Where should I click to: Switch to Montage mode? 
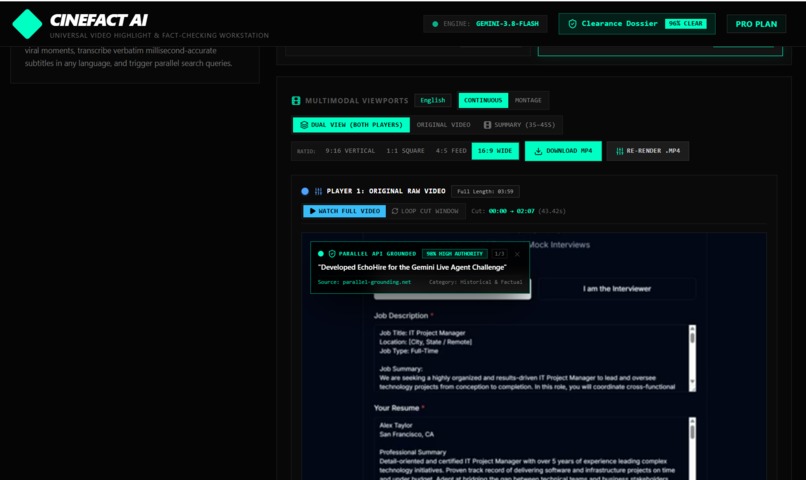pyautogui.click(x=528, y=100)
